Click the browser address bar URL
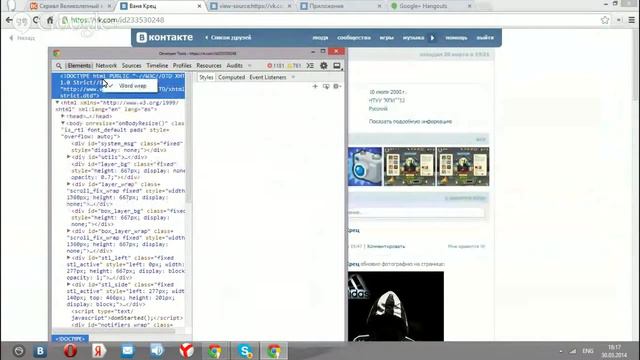 tap(118, 20)
